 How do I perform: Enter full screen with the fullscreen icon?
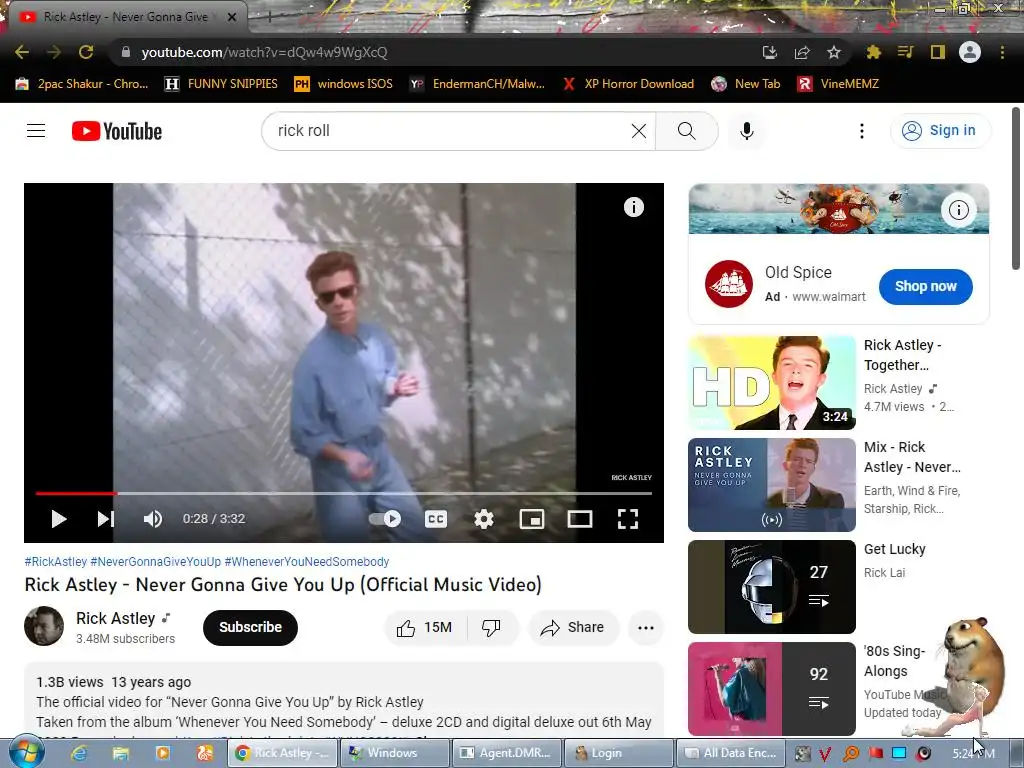[628, 519]
